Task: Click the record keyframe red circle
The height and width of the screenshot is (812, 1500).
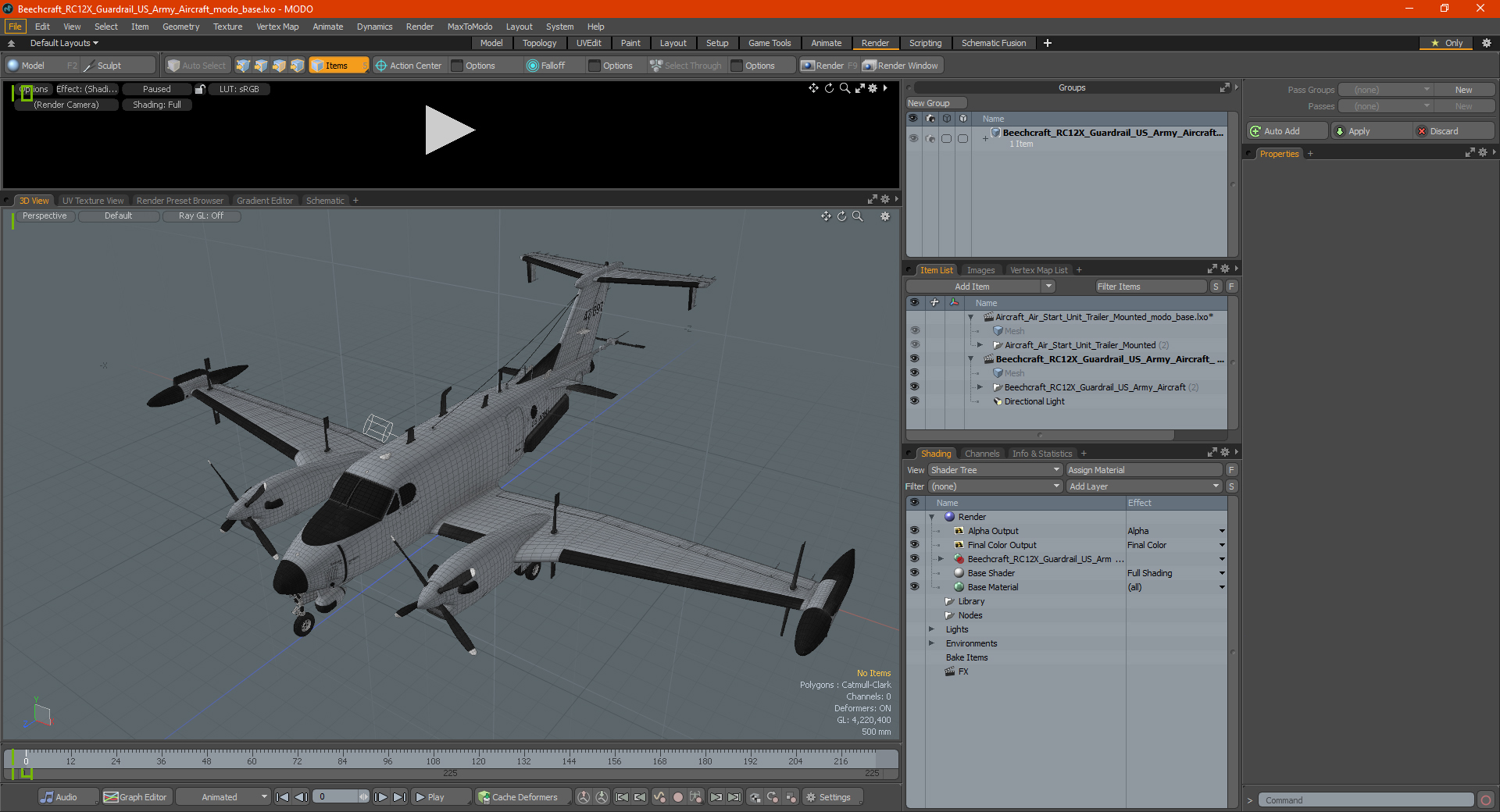Action: point(678,797)
